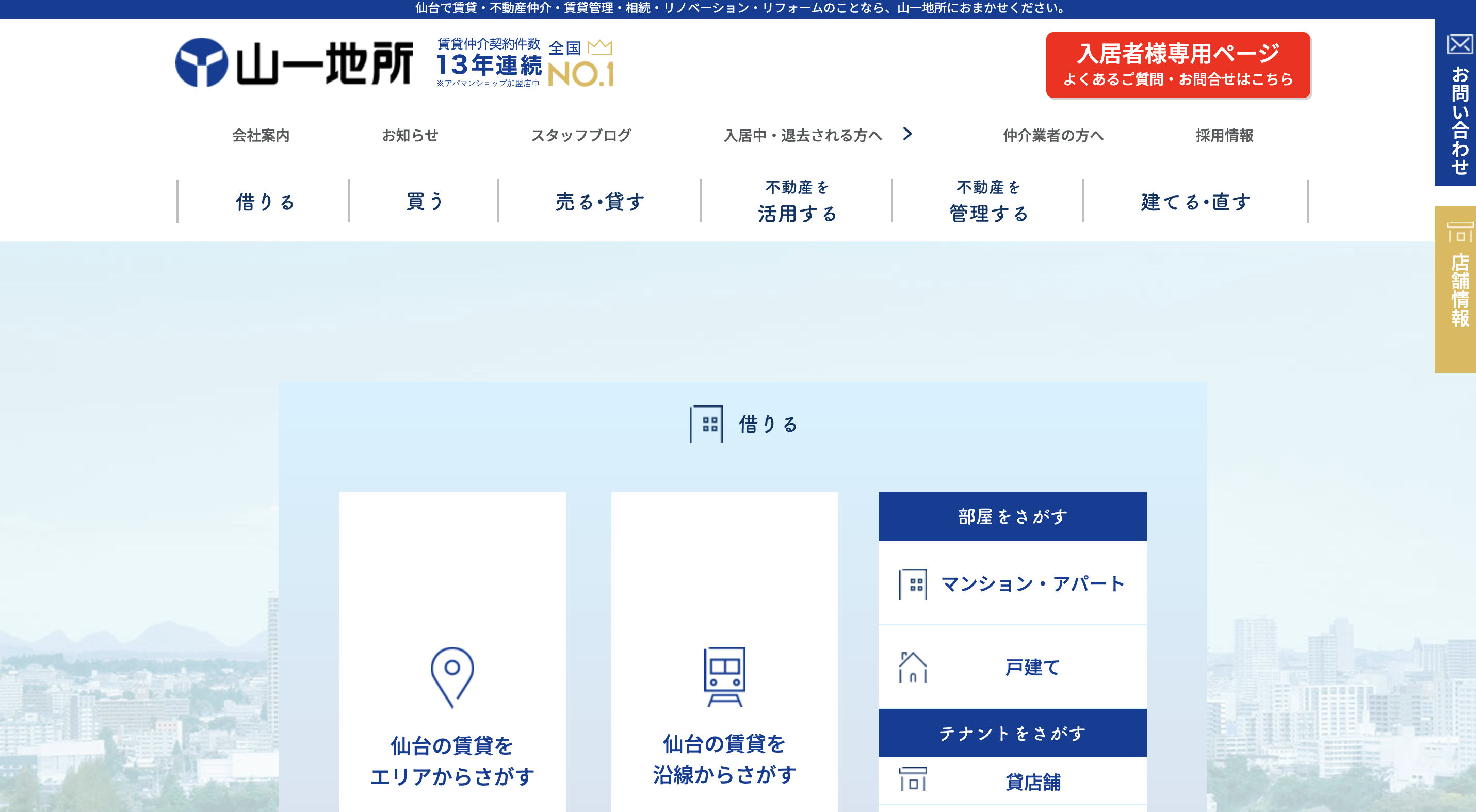Click the 部屋をさがす header bar
The height and width of the screenshot is (812, 1476).
1012,516
